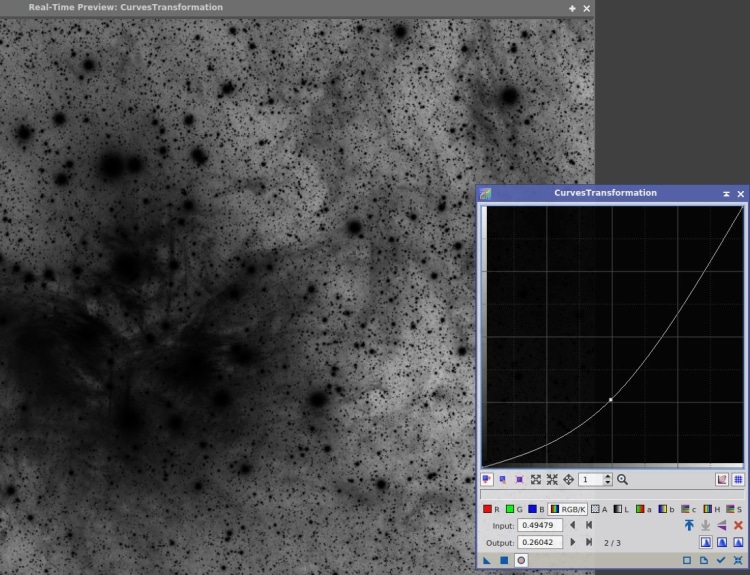Image resolution: width=750 pixels, height=575 pixels.
Task: Select the CIE b channel
Action: click(666, 509)
